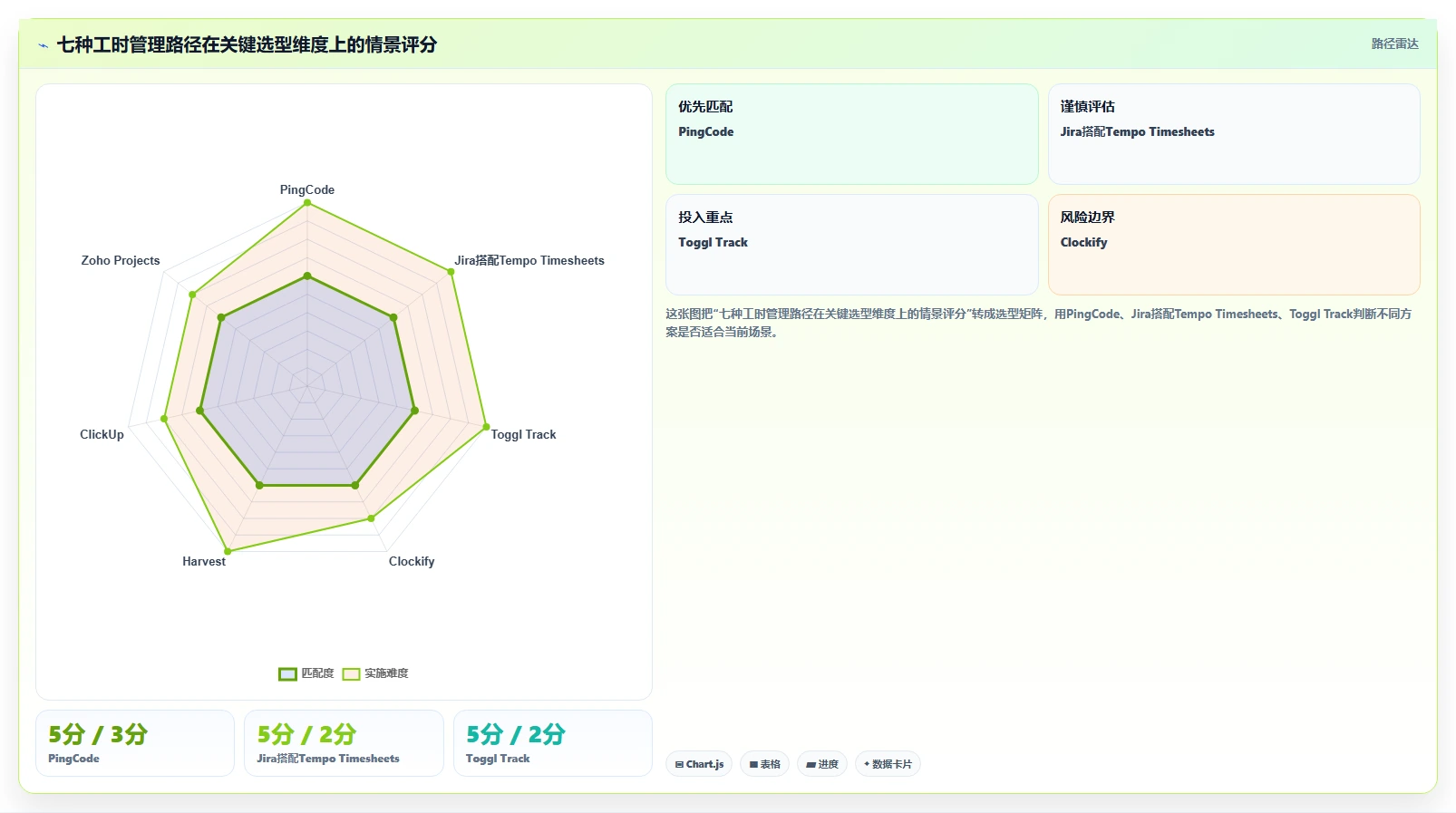Click the Jira搭配Tempo Timesheets 5分 / 2分 card
This screenshot has width=1456, height=813.
coord(344,743)
